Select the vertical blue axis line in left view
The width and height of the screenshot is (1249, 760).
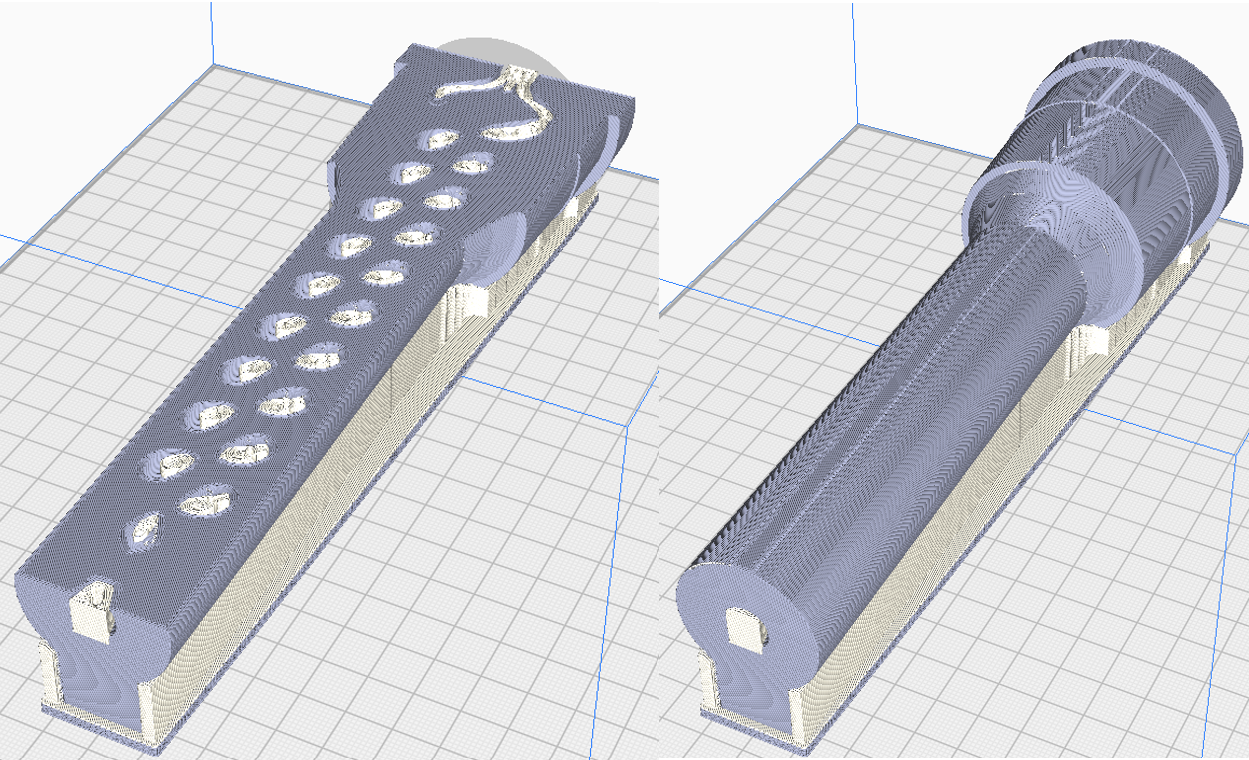(x=212, y=30)
